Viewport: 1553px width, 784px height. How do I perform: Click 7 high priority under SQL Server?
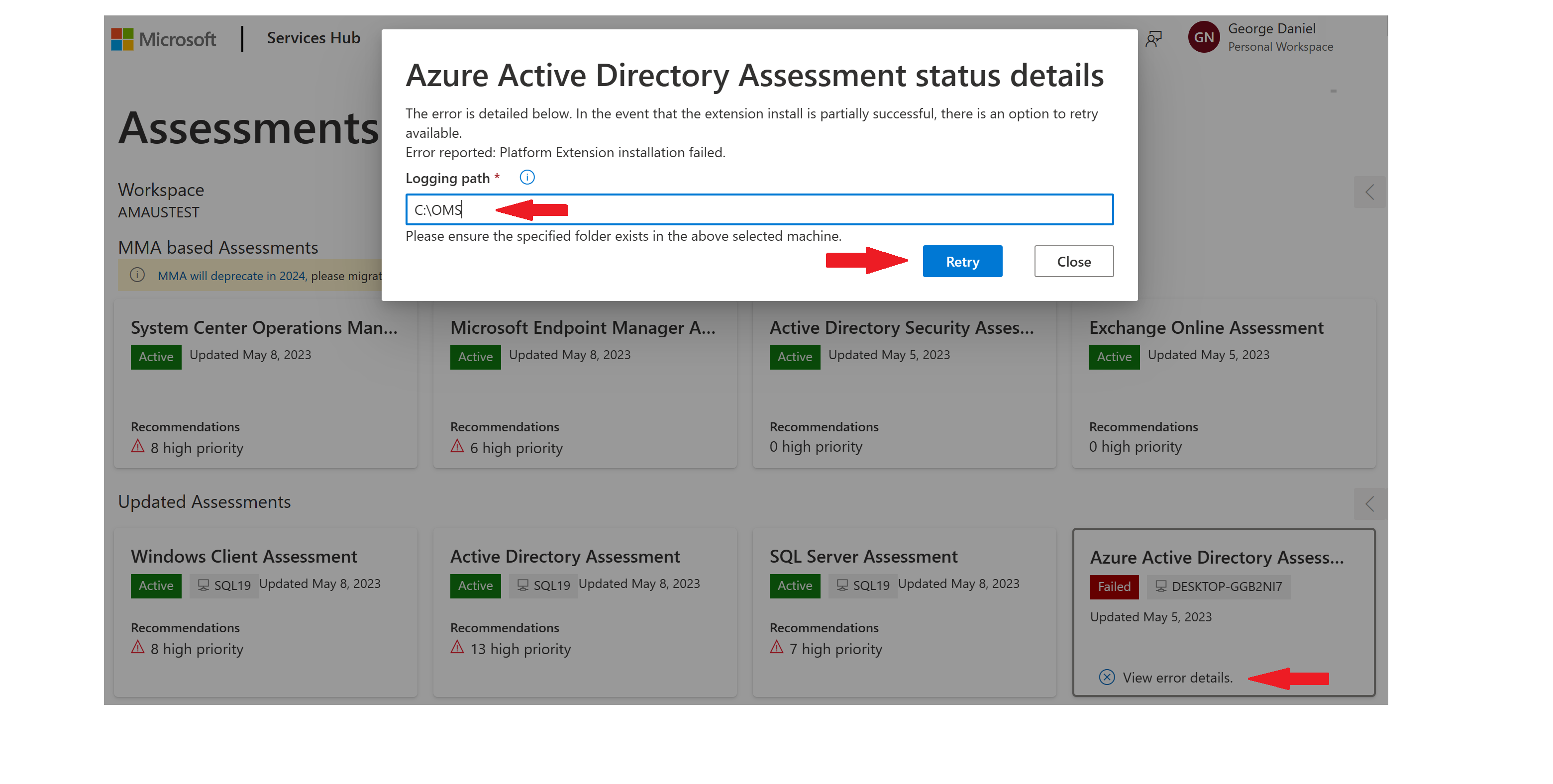pos(835,650)
